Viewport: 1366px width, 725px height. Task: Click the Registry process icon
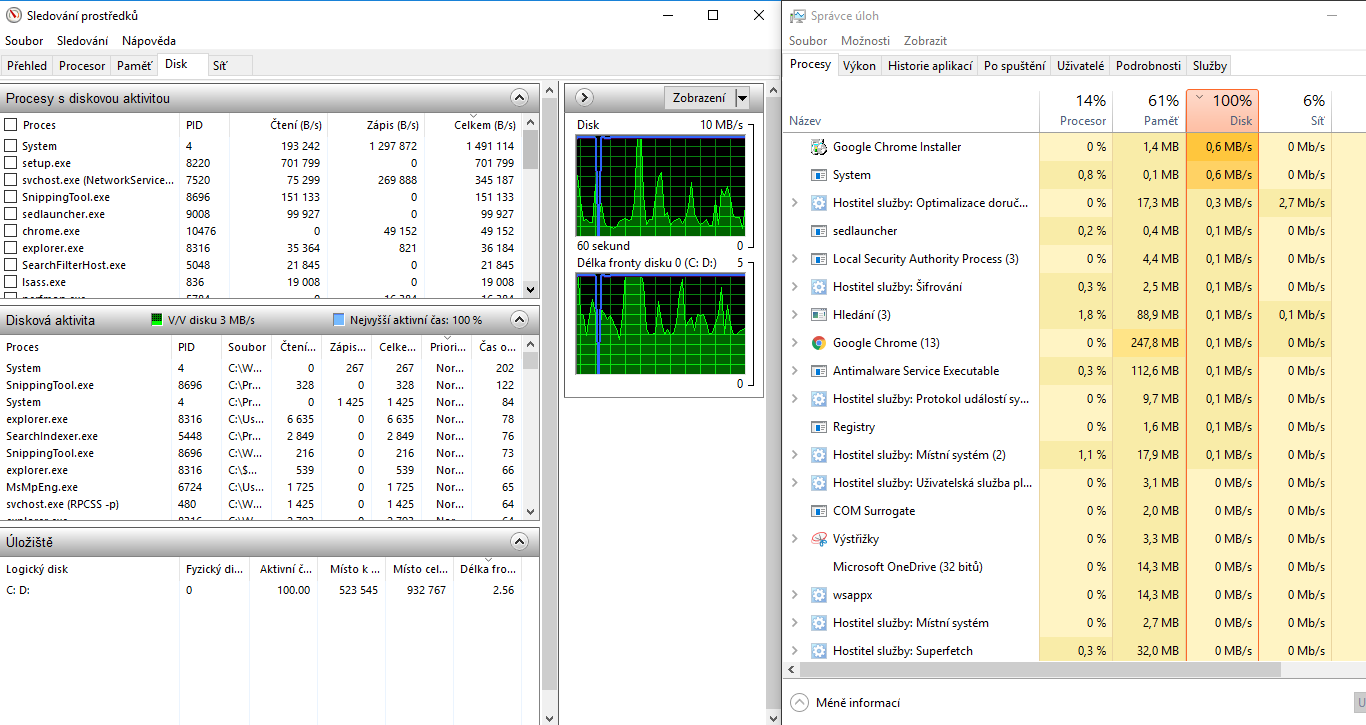click(x=818, y=427)
